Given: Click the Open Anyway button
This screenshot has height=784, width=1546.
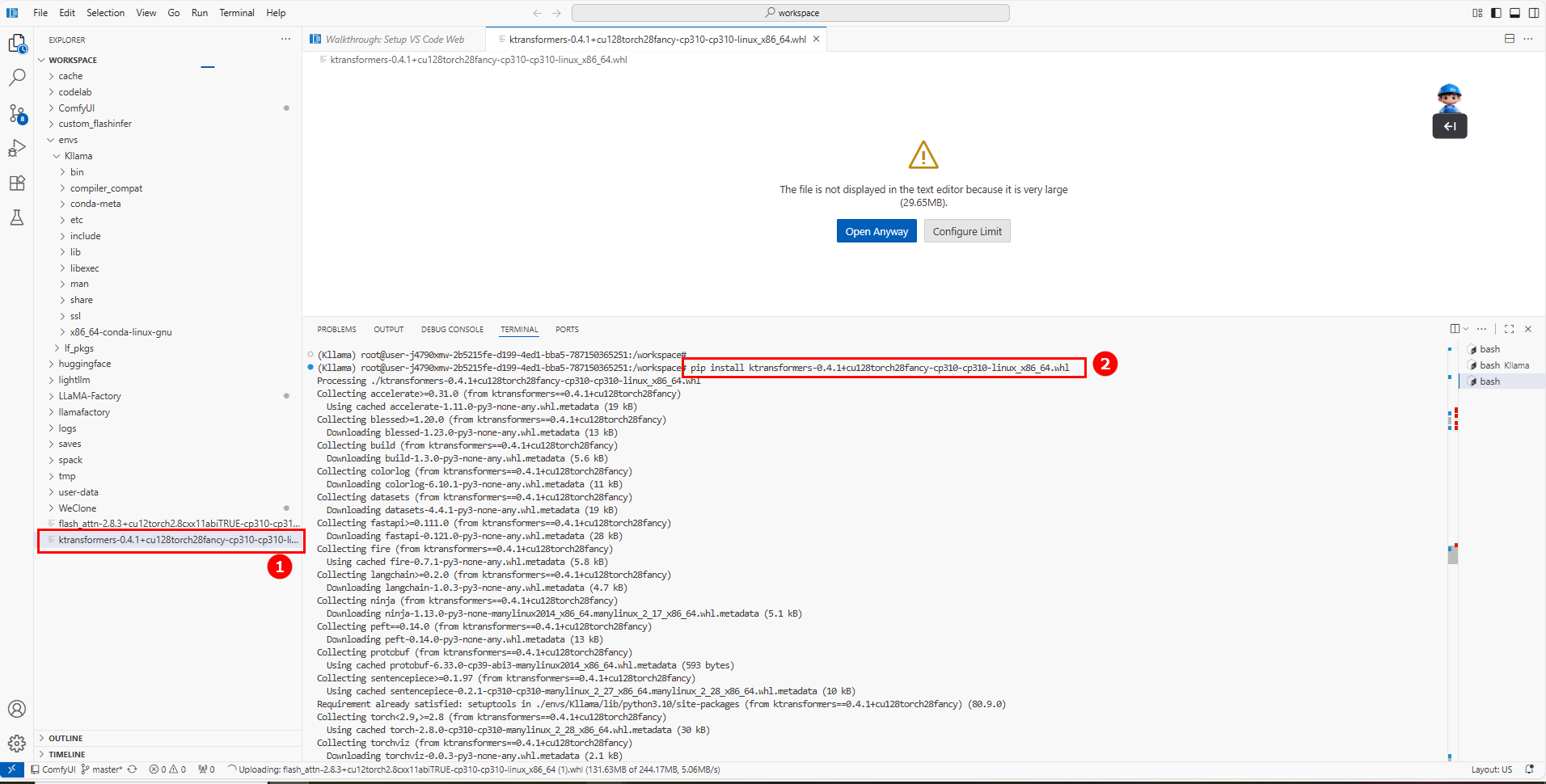Looking at the screenshot, I should (x=876, y=231).
